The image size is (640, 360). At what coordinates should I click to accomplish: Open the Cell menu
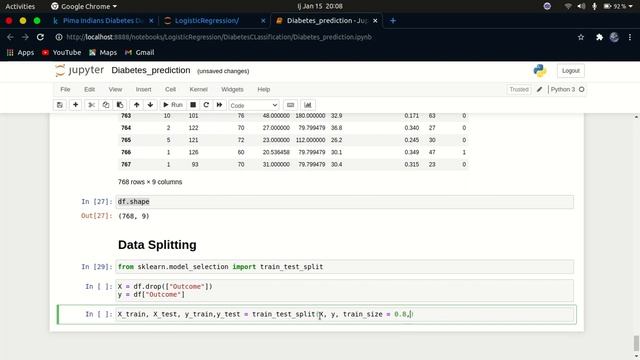click(x=170, y=89)
